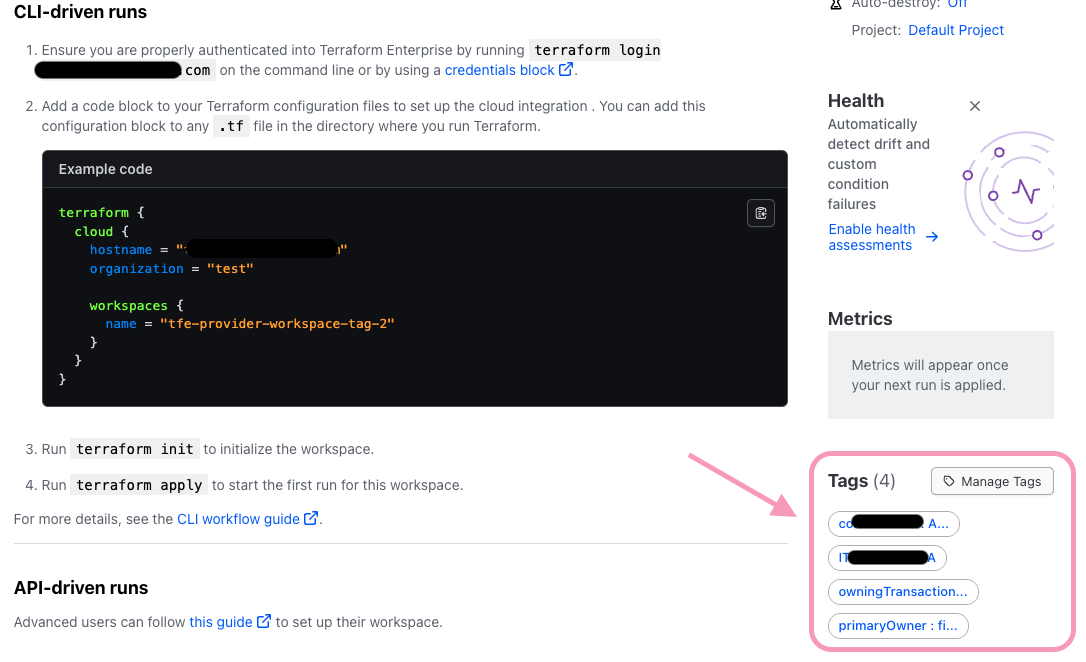Image resolution: width=1086 pixels, height=662 pixels.
Task: Select the tag starting with 'IT'
Action: [x=886, y=558]
